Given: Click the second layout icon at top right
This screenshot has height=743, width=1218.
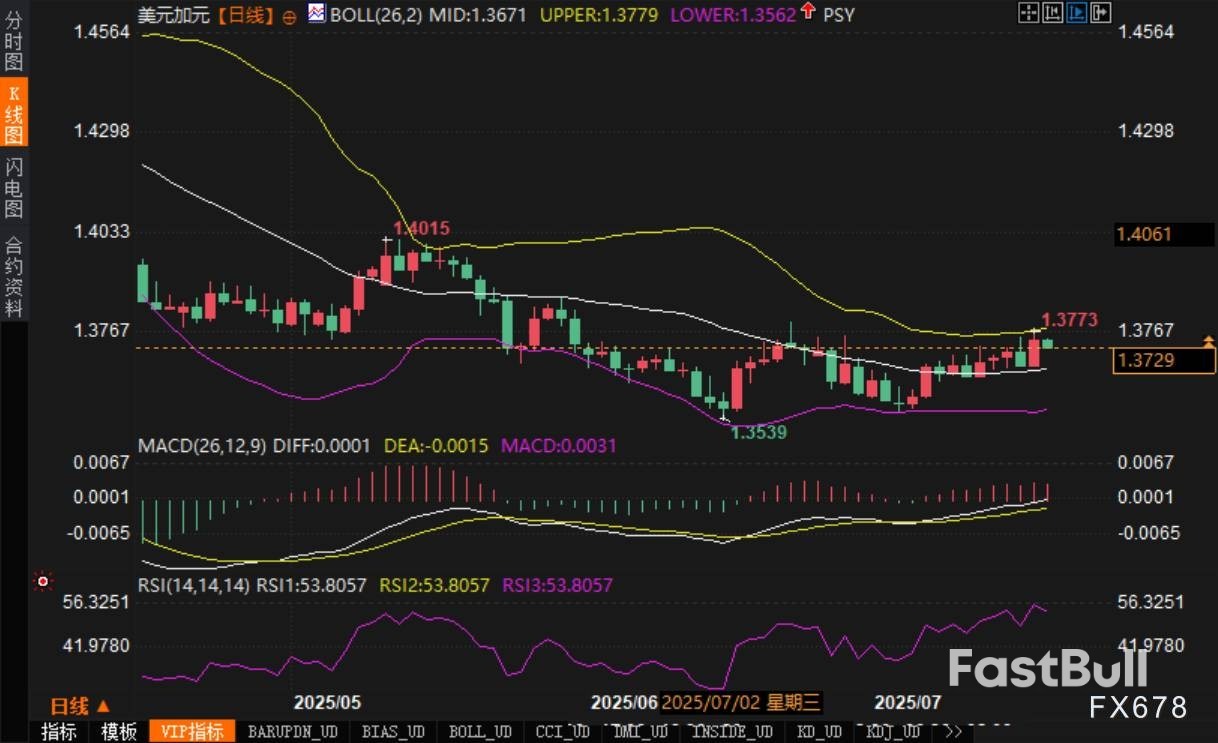Looking at the screenshot, I should [1051, 13].
